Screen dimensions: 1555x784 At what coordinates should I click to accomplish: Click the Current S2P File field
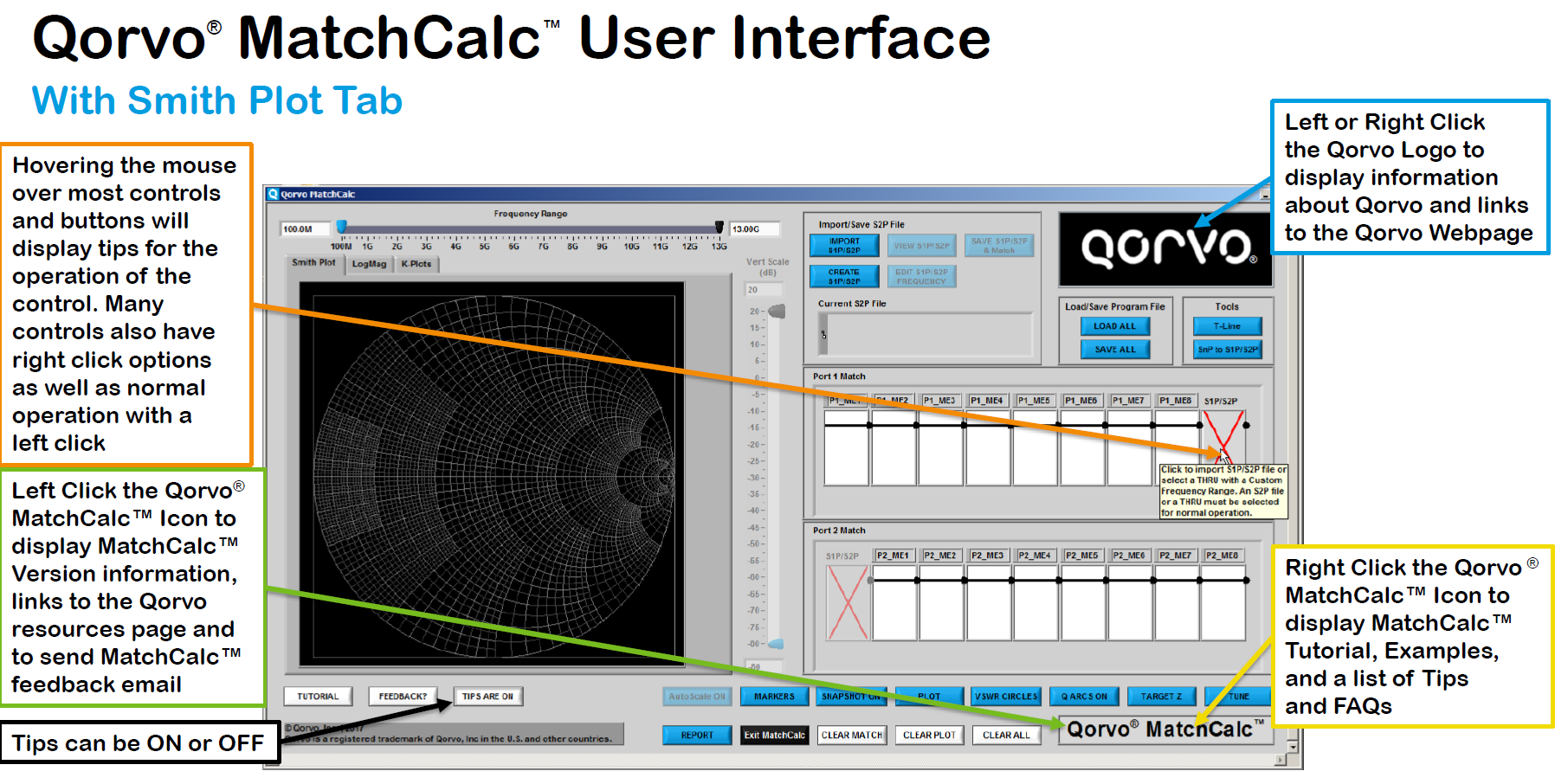coord(926,334)
